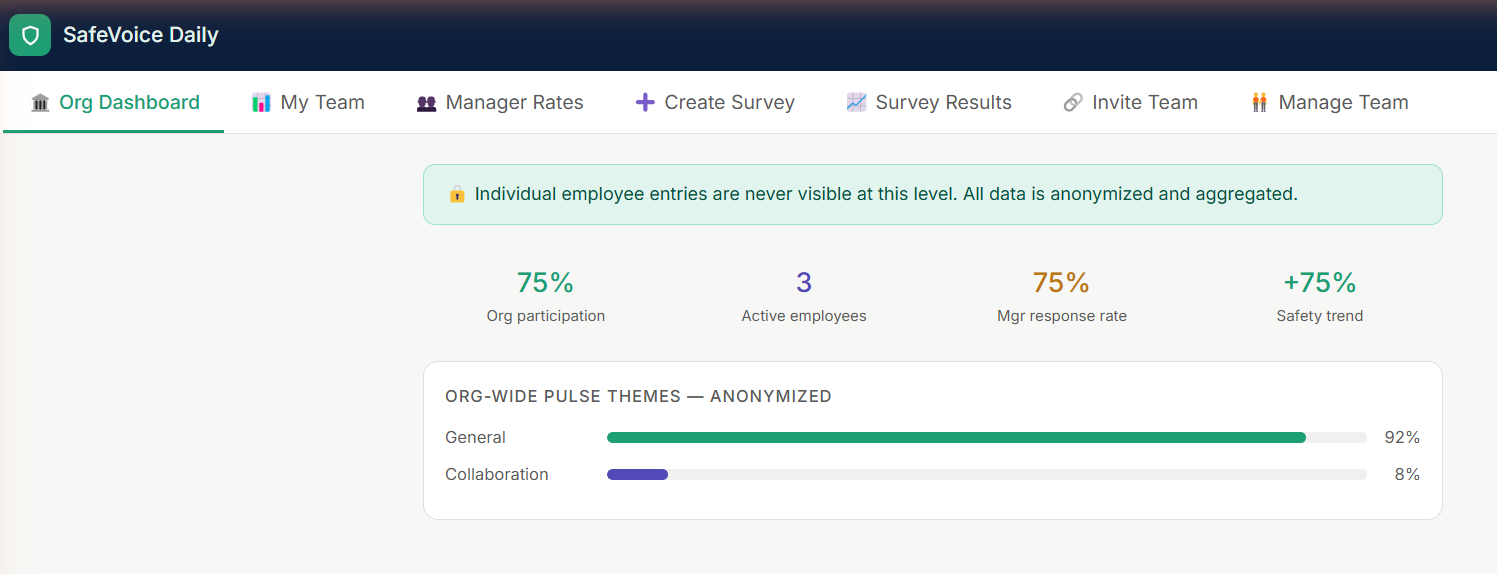Viewport: 1497px width, 574px height.
Task: Switch to the My Team tab
Action: pos(308,102)
